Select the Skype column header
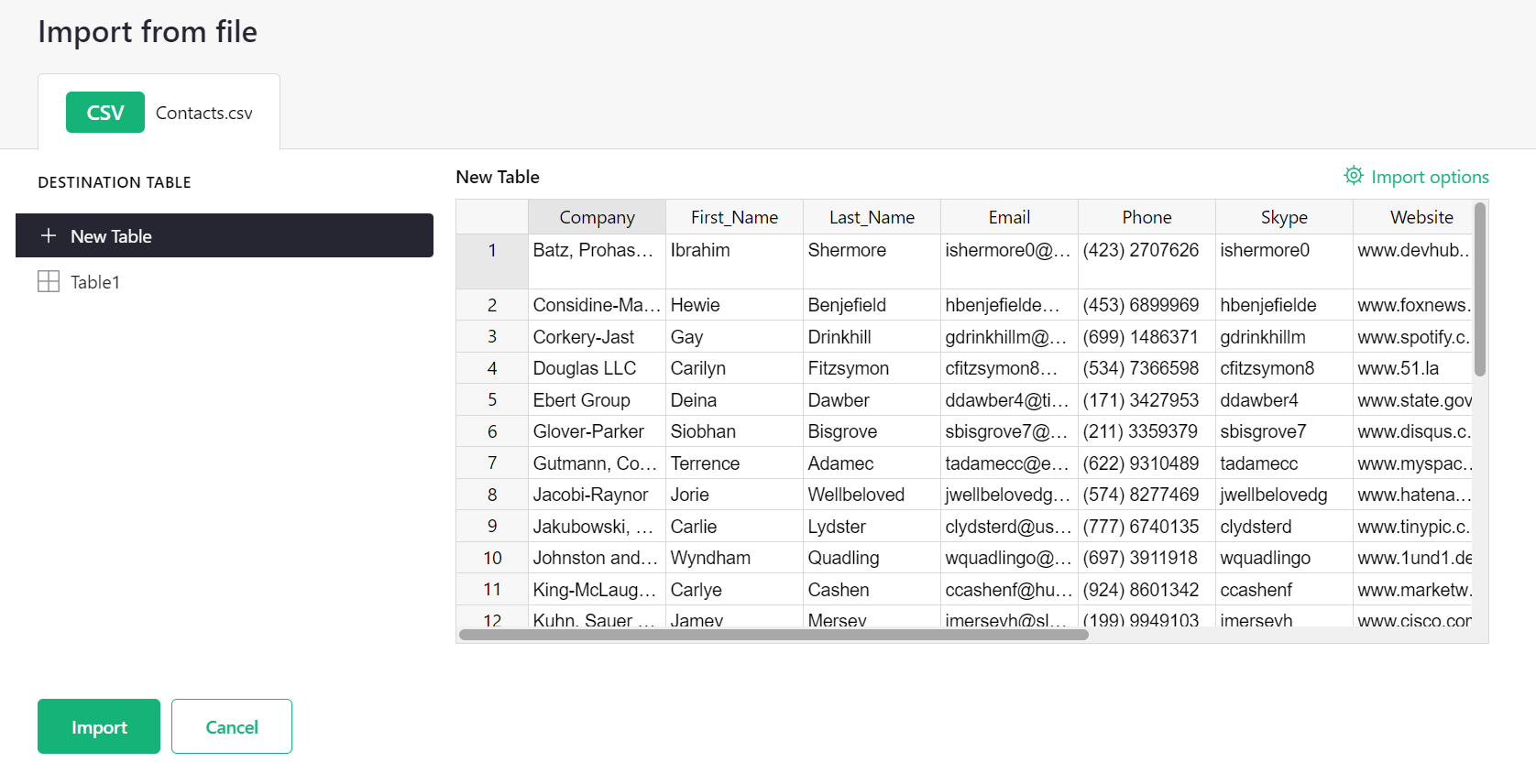 (x=1284, y=217)
